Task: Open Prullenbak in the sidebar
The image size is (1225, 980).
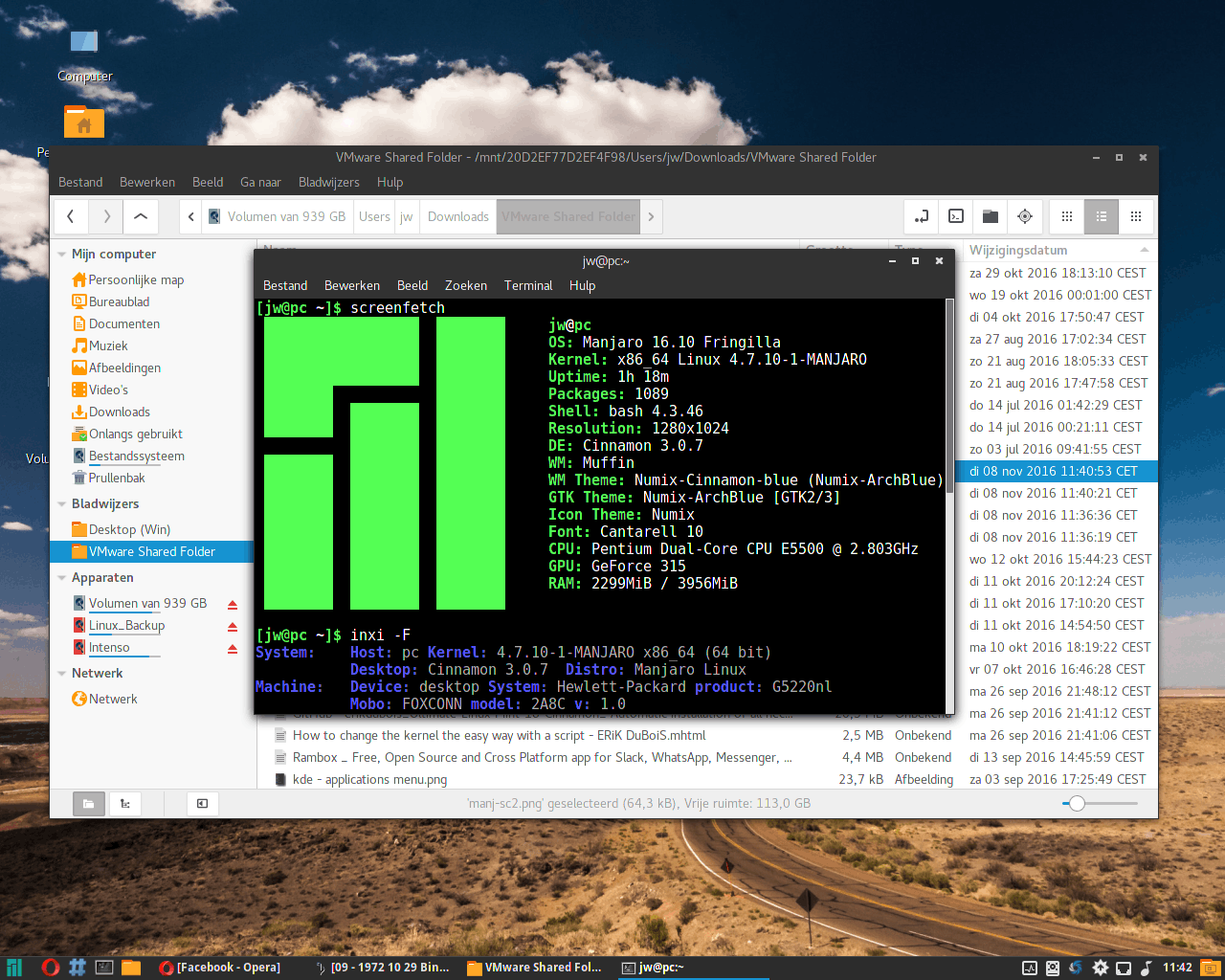Action: 117,479
